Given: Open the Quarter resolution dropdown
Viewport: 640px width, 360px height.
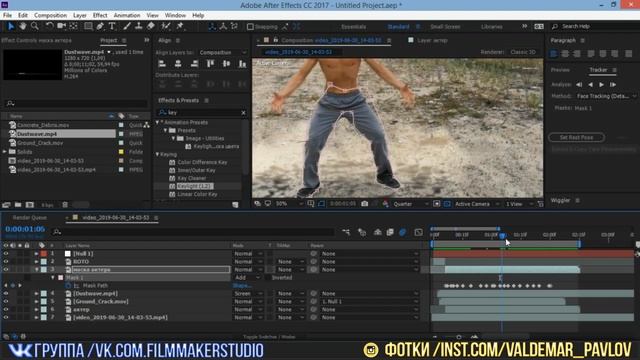Looking at the screenshot, I should (410, 204).
